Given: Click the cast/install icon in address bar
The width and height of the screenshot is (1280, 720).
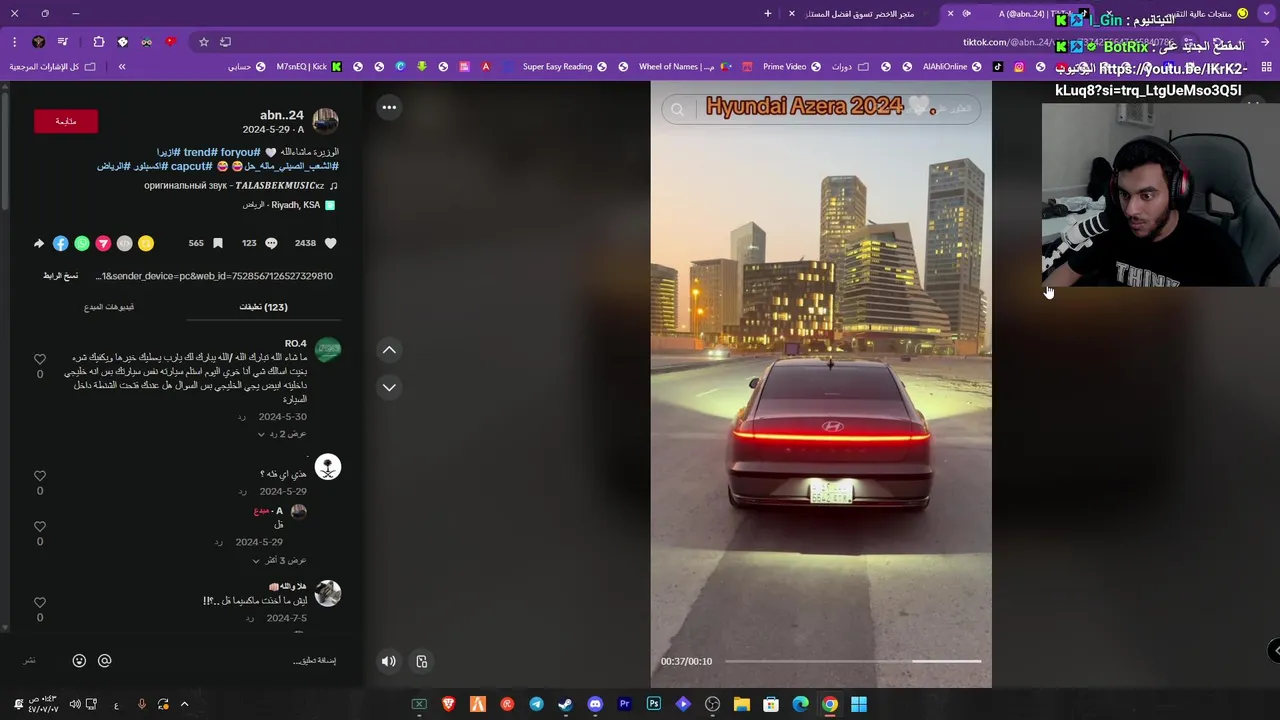Looking at the screenshot, I should (226, 42).
